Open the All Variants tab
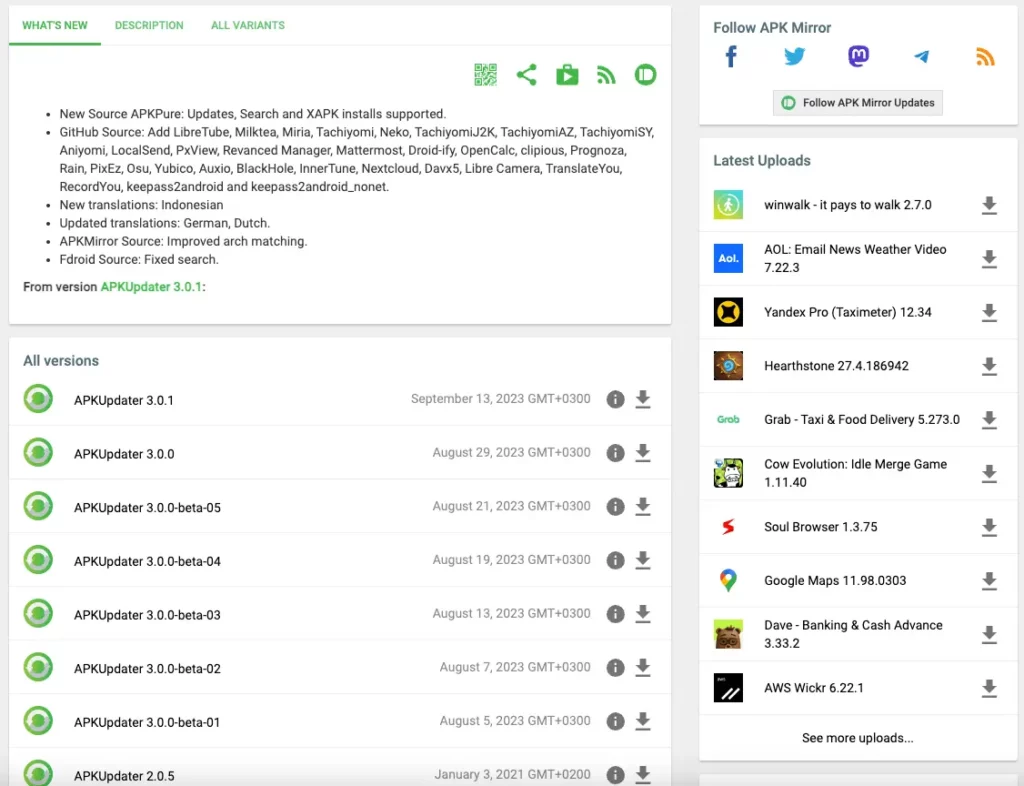This screenshot has height=786, width=1024. click(x=248, y=25)
